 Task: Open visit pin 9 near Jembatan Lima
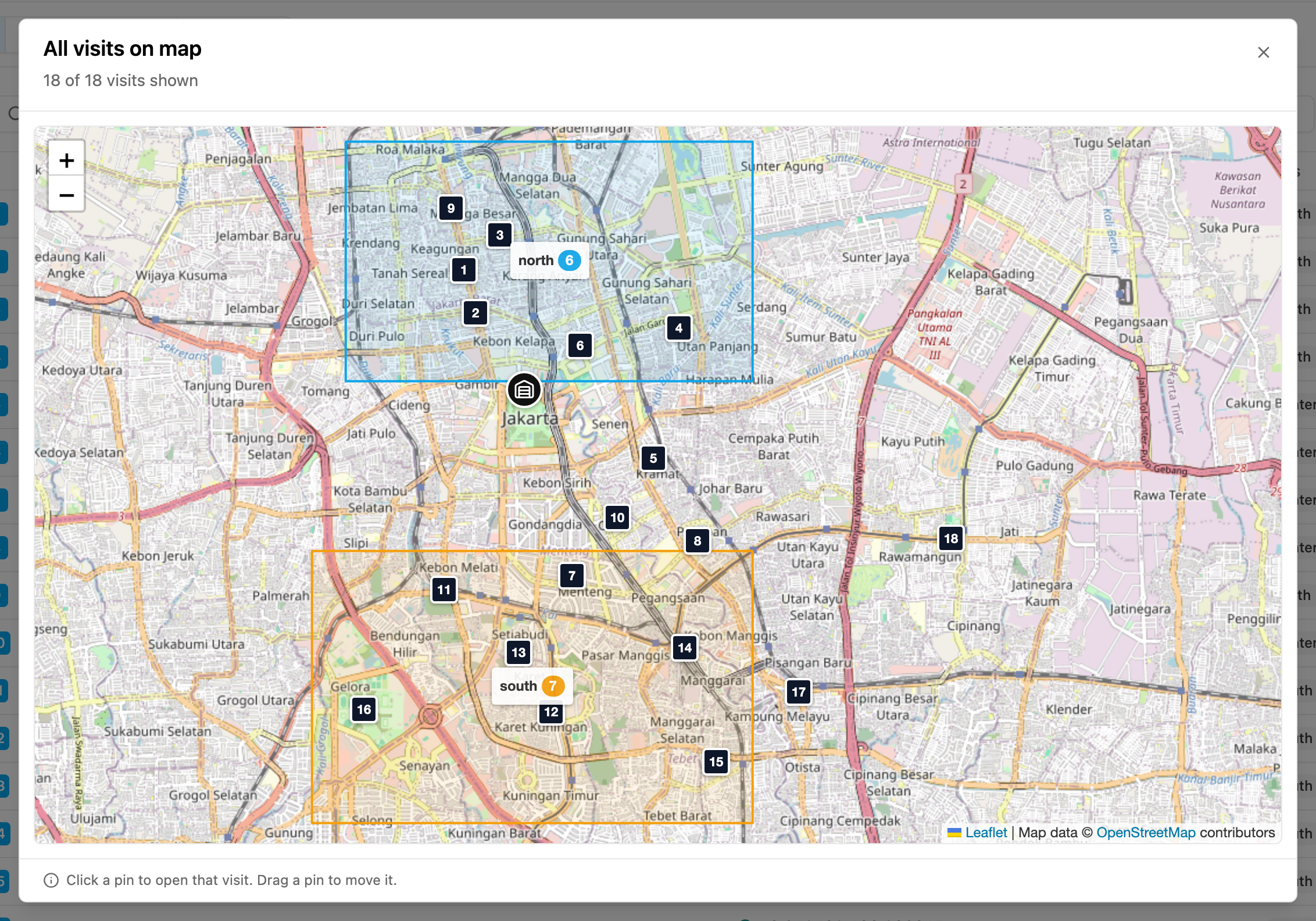451,208
